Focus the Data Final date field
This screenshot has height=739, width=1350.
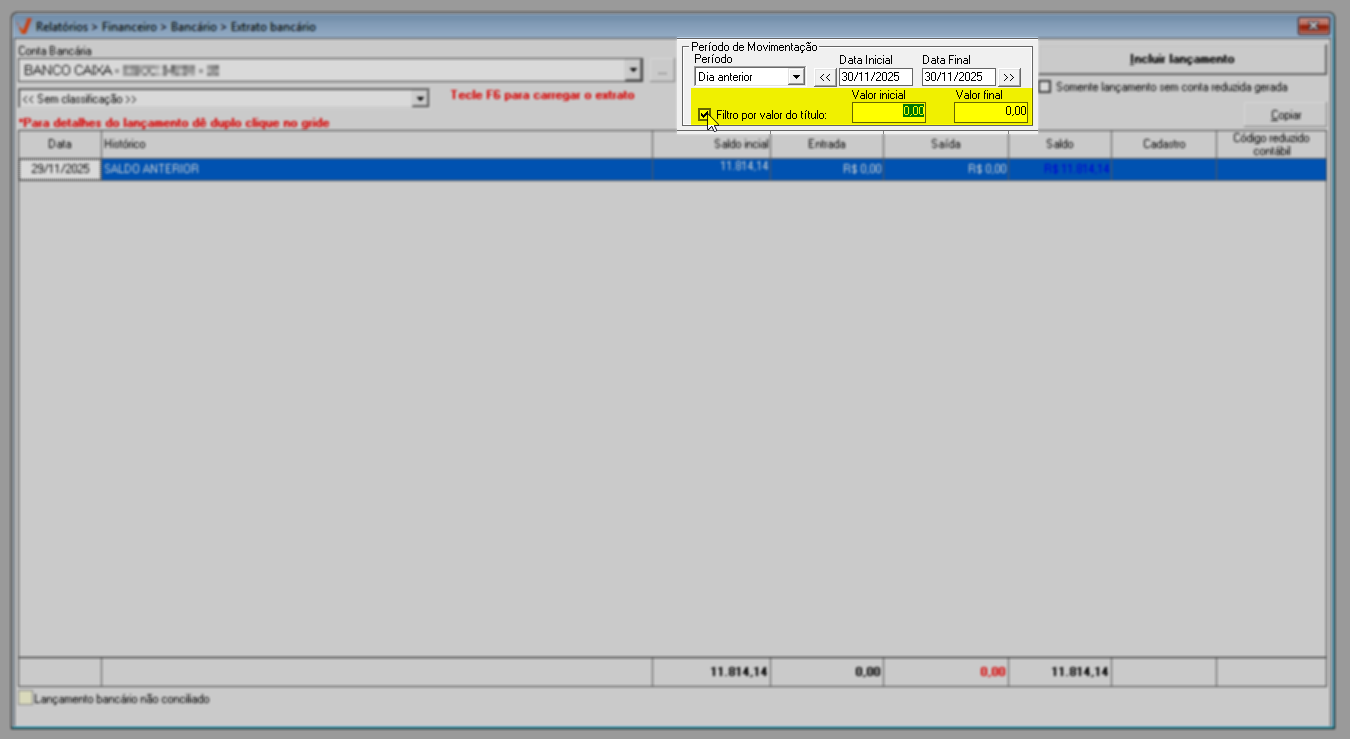[x=958, y=77]
